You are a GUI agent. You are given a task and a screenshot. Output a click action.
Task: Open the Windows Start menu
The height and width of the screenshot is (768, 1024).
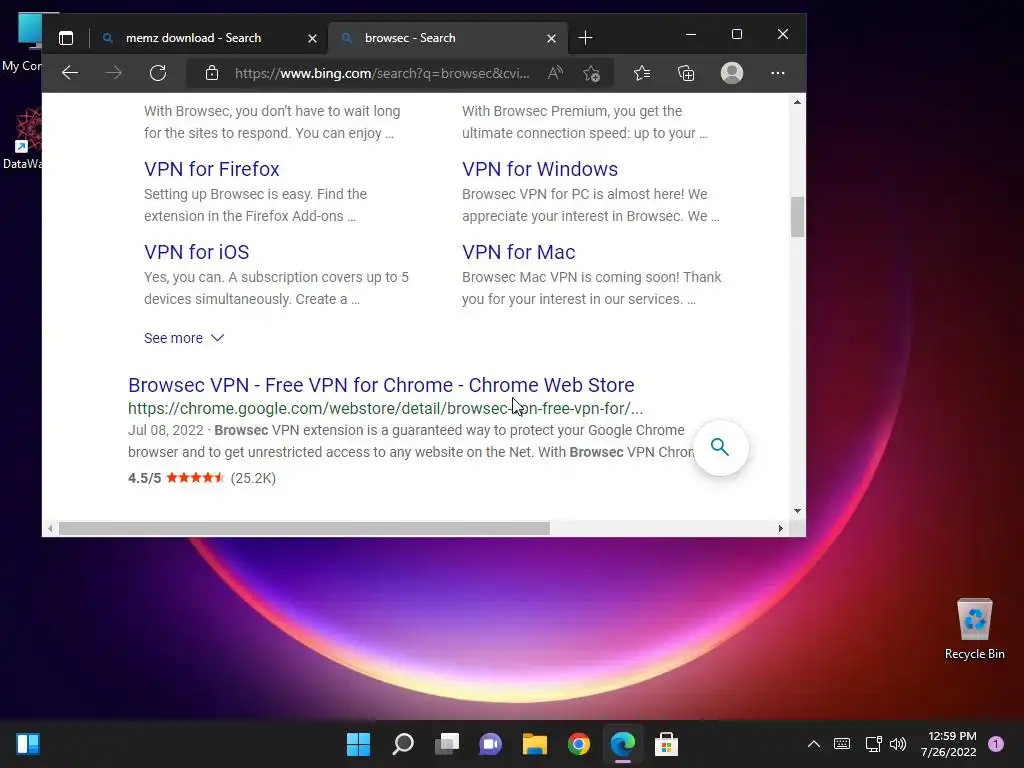[359, 744]
